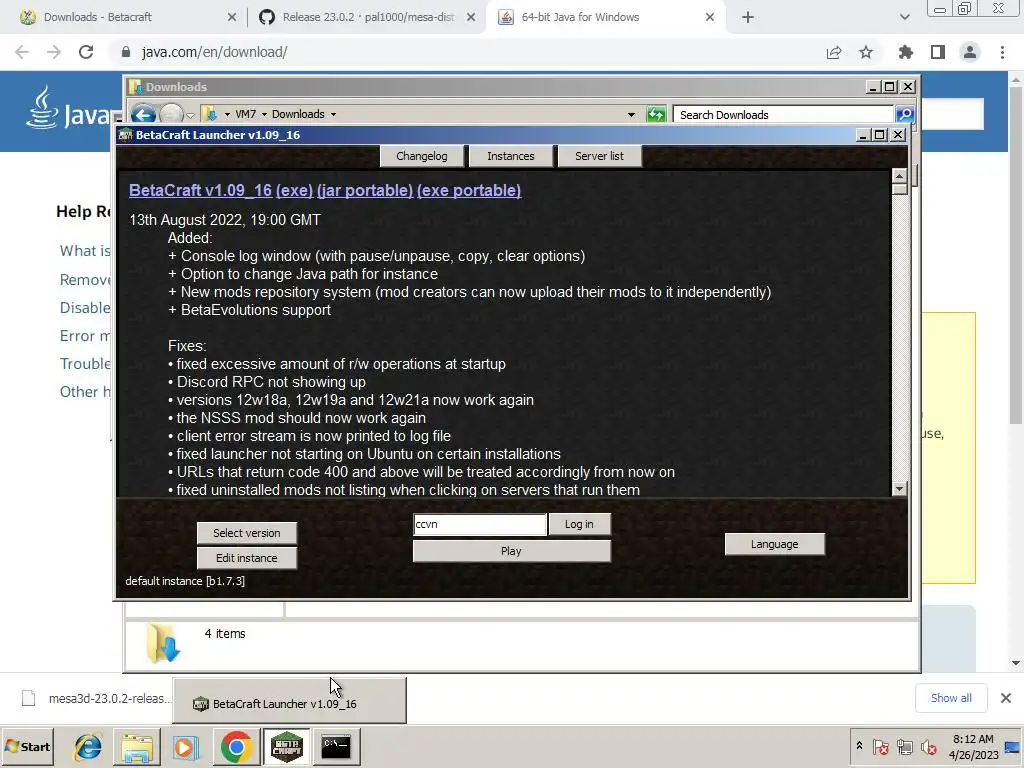Click the Downloads window back arrow
The height and width of the screenshot is (768, 1024).
[x=143, y=114]
